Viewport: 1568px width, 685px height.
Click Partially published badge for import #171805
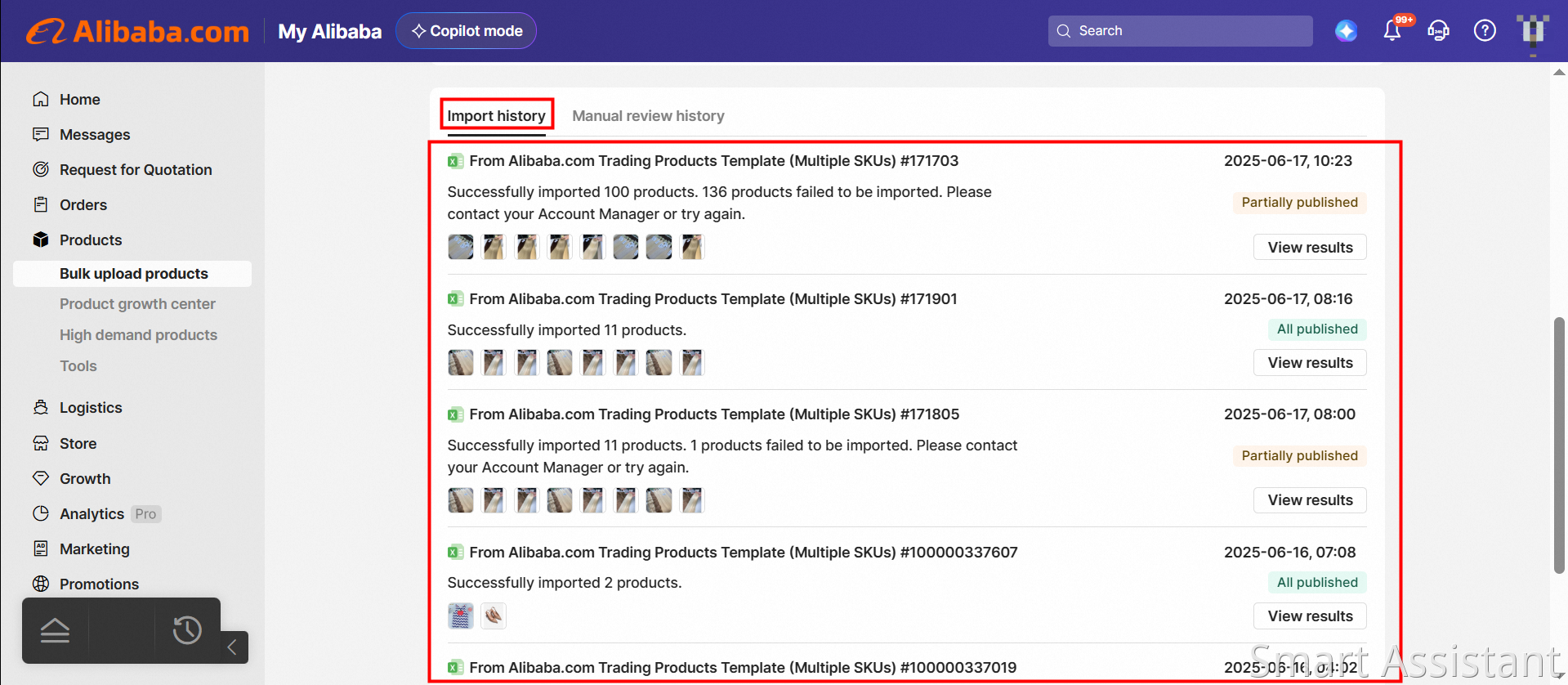[1299, 455]
